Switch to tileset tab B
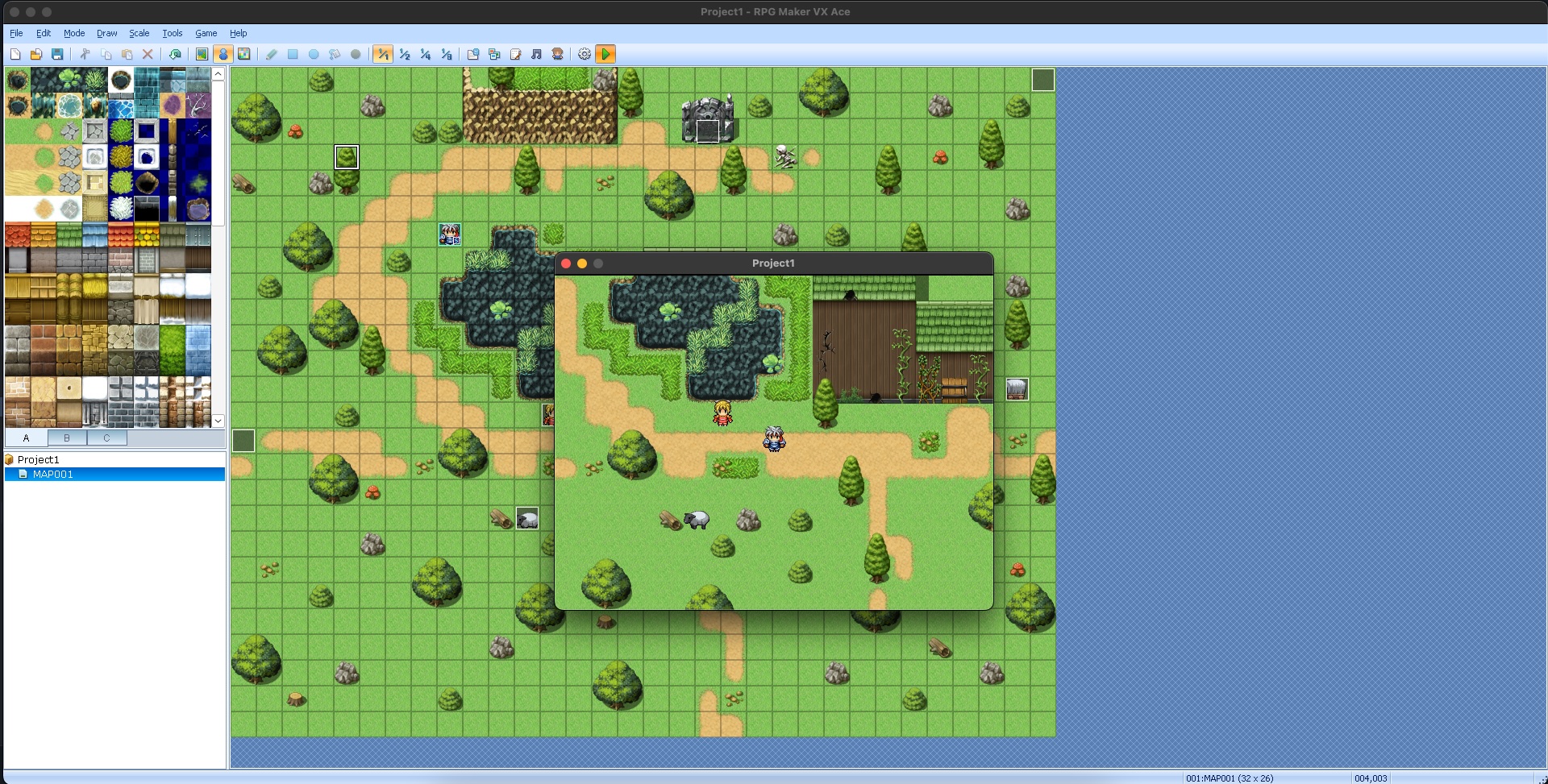1548x784 pixels. click(67, 438)
